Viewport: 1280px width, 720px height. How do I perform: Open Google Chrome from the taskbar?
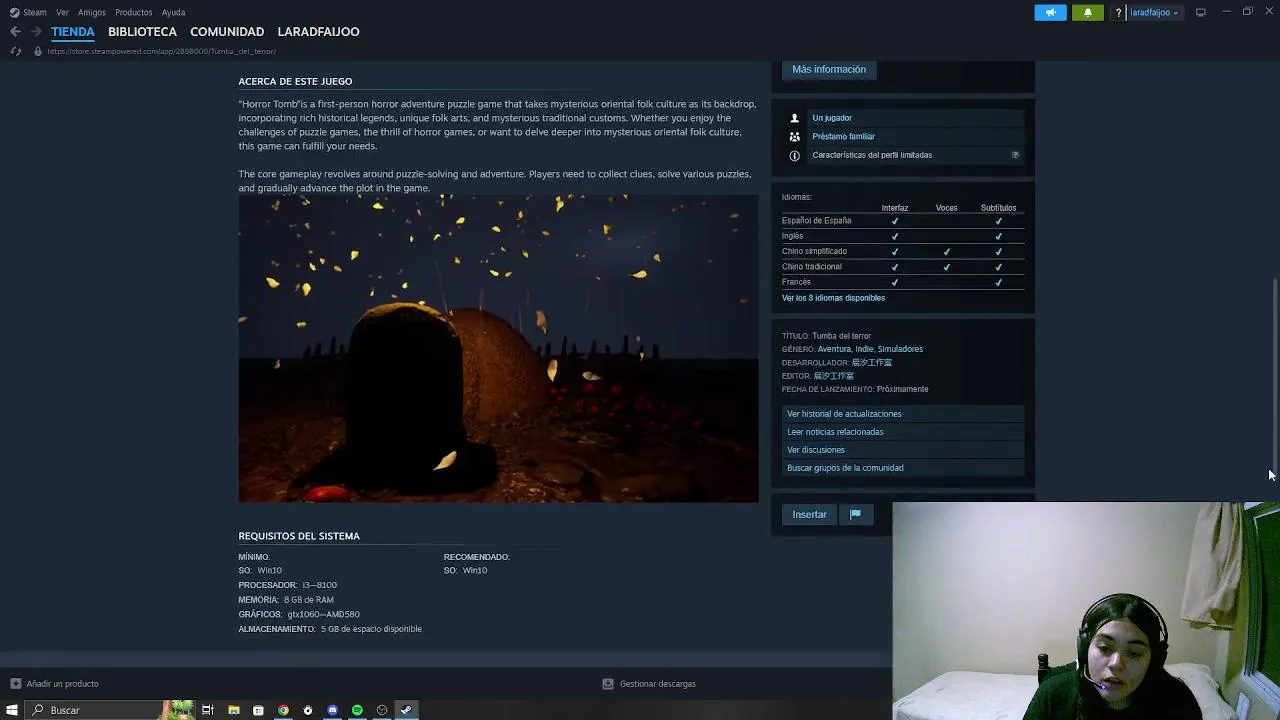283,710
